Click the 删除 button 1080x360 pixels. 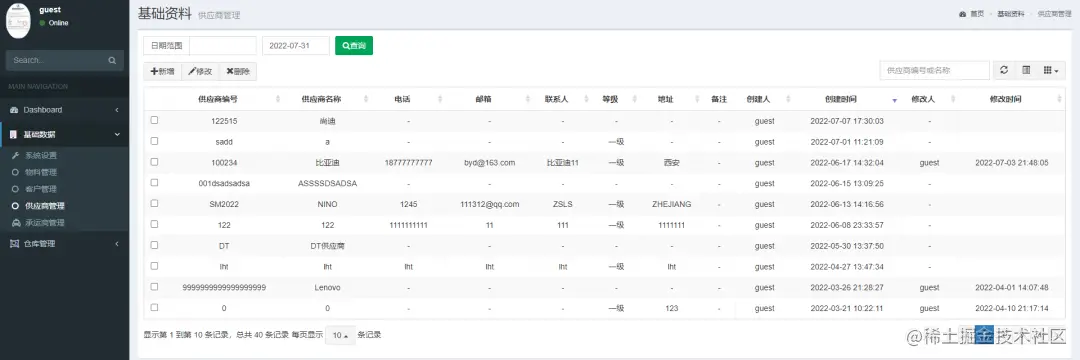tap(238, 71)
